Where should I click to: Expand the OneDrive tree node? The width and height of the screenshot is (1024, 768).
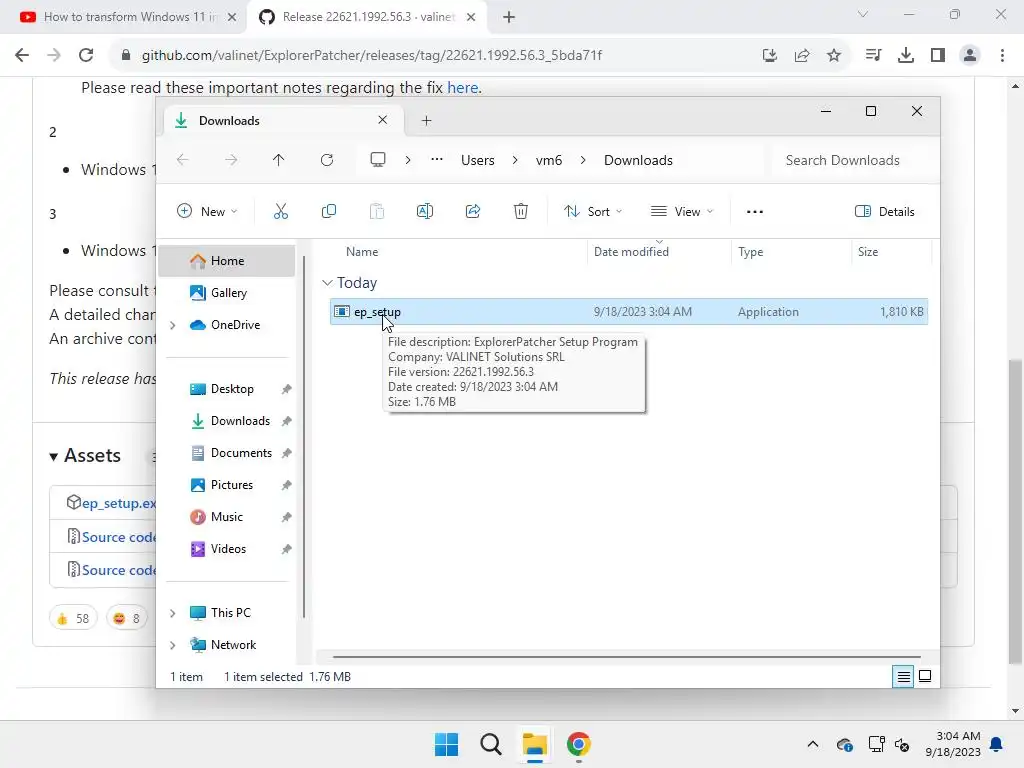(172, 325)
